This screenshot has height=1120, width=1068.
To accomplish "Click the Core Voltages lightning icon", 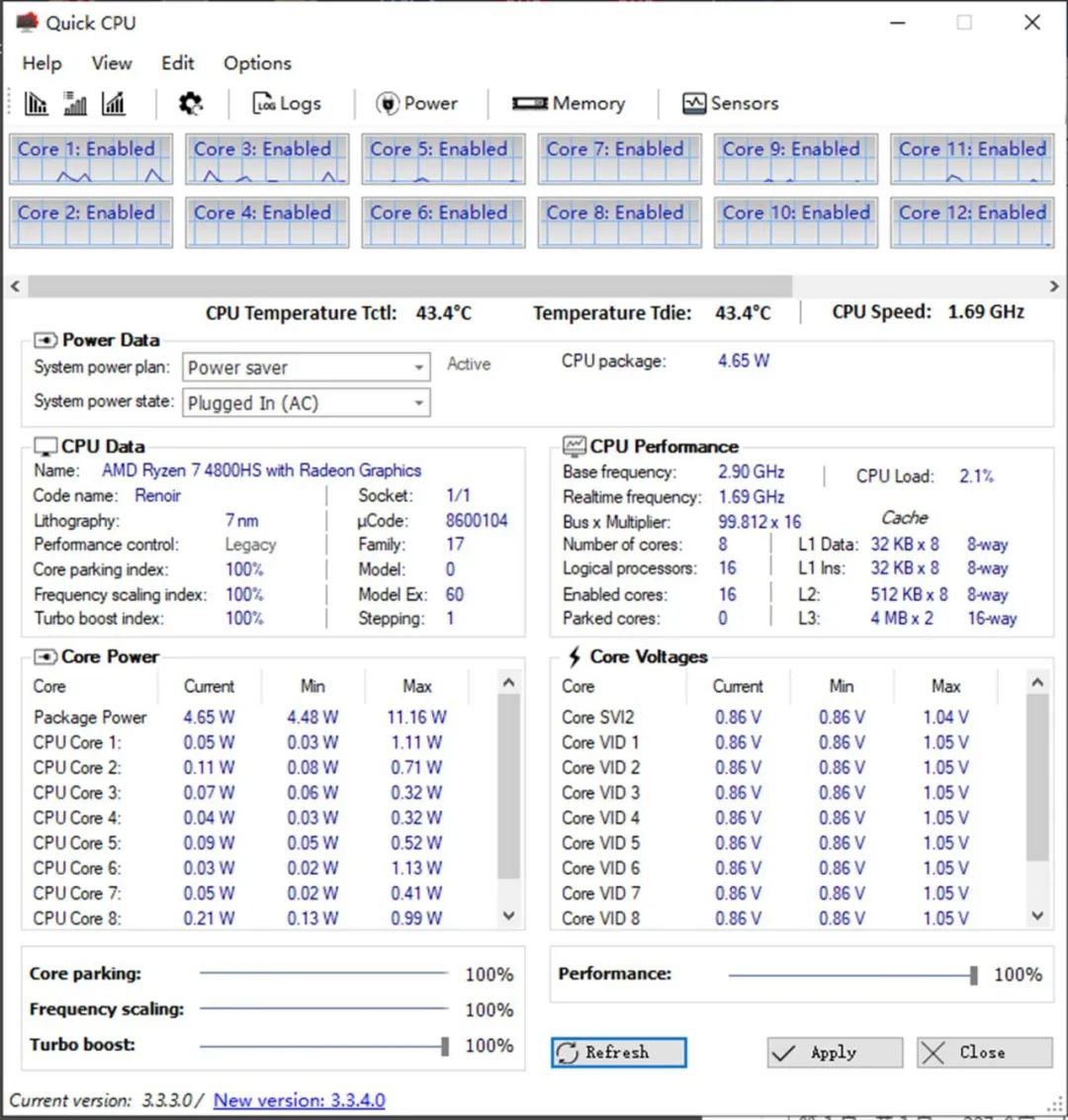I will (575, 656).
